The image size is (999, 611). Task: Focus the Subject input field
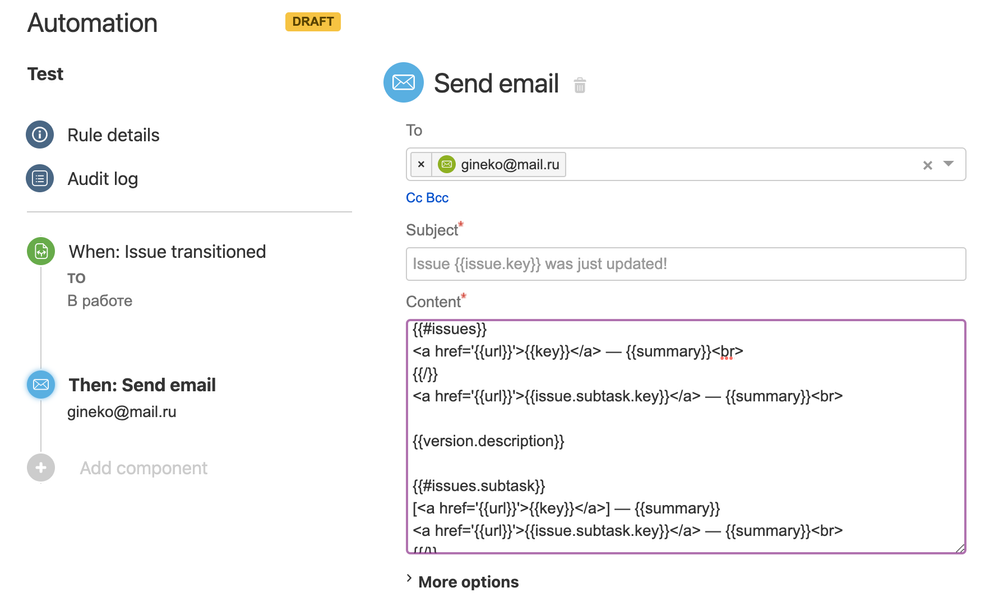coord(686,264)
